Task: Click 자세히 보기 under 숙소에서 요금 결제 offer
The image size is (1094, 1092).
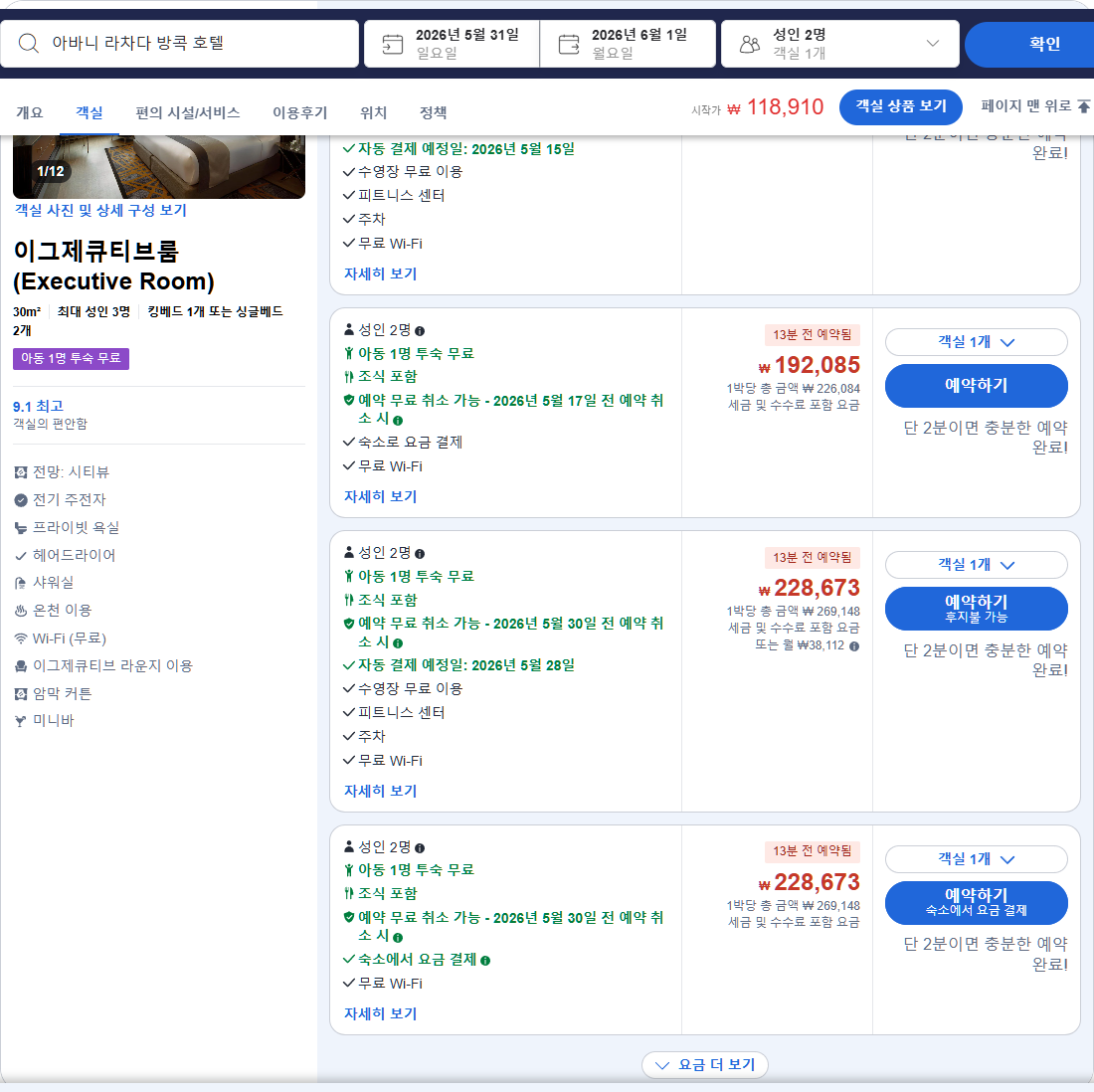Action: pos(380,1013)
